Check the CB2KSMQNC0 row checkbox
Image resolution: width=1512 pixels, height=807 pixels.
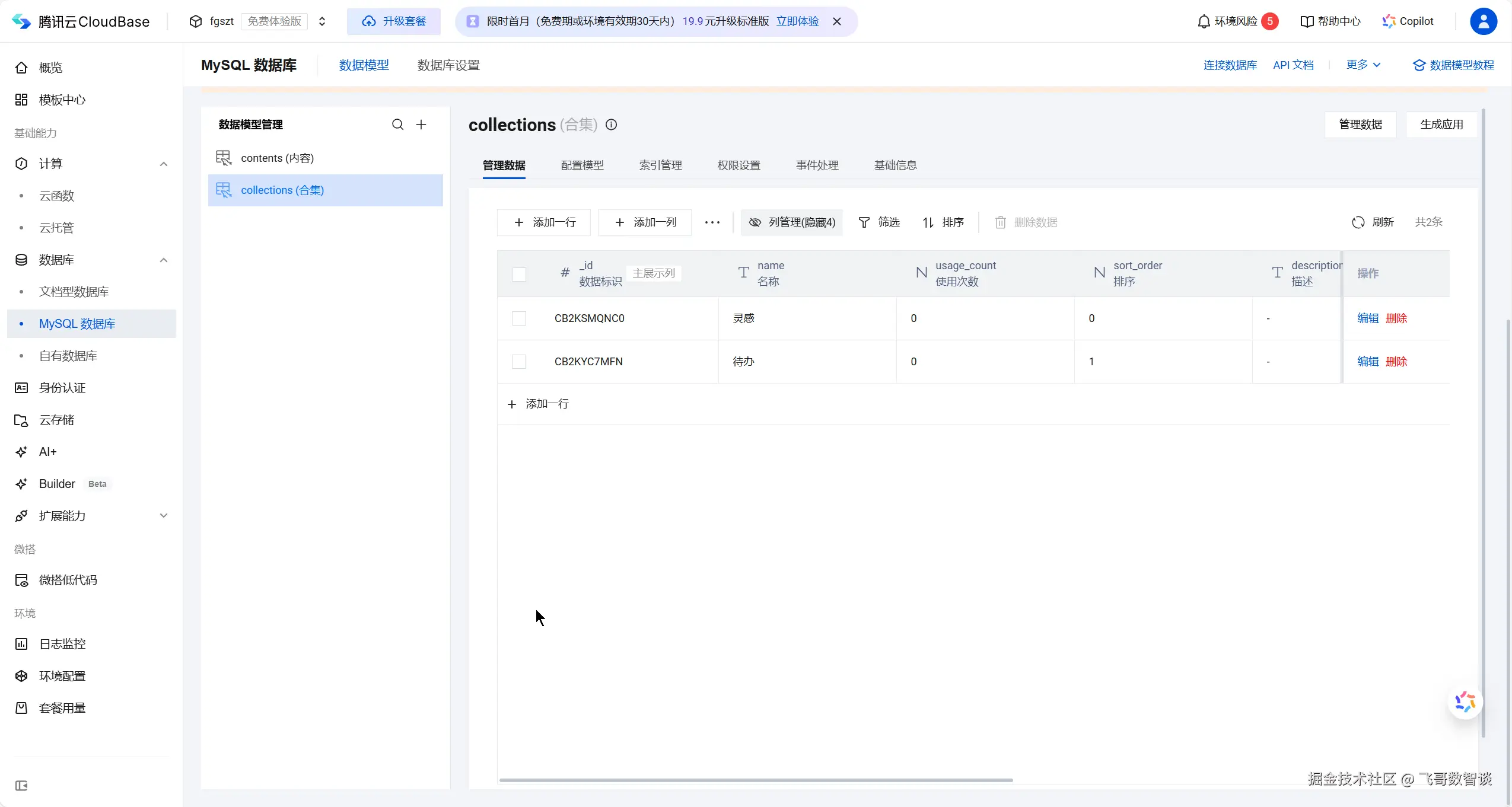[519, 318]
